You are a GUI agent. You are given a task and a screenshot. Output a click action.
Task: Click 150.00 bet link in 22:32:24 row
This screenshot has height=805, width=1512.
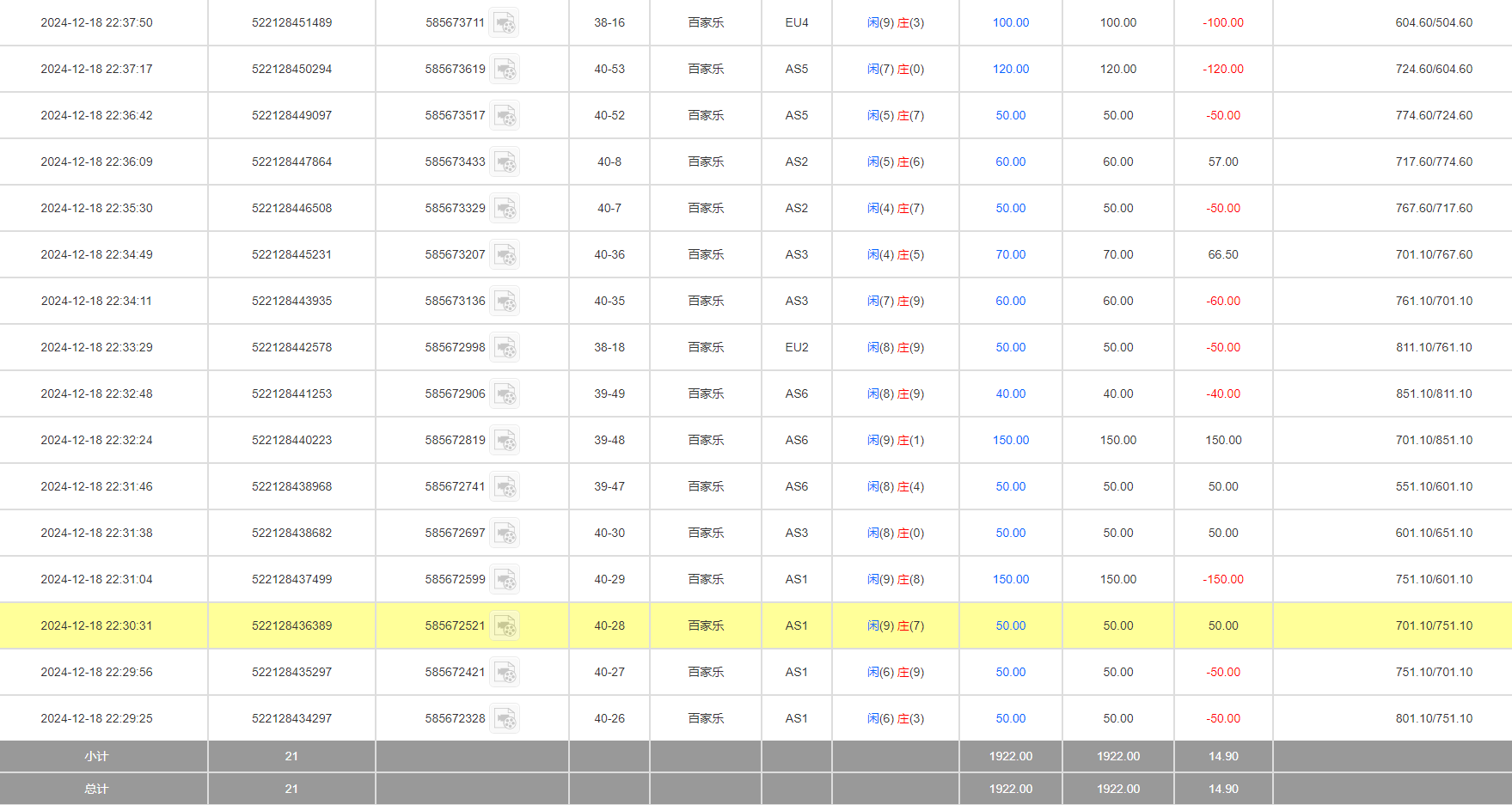coord(1010,441)
